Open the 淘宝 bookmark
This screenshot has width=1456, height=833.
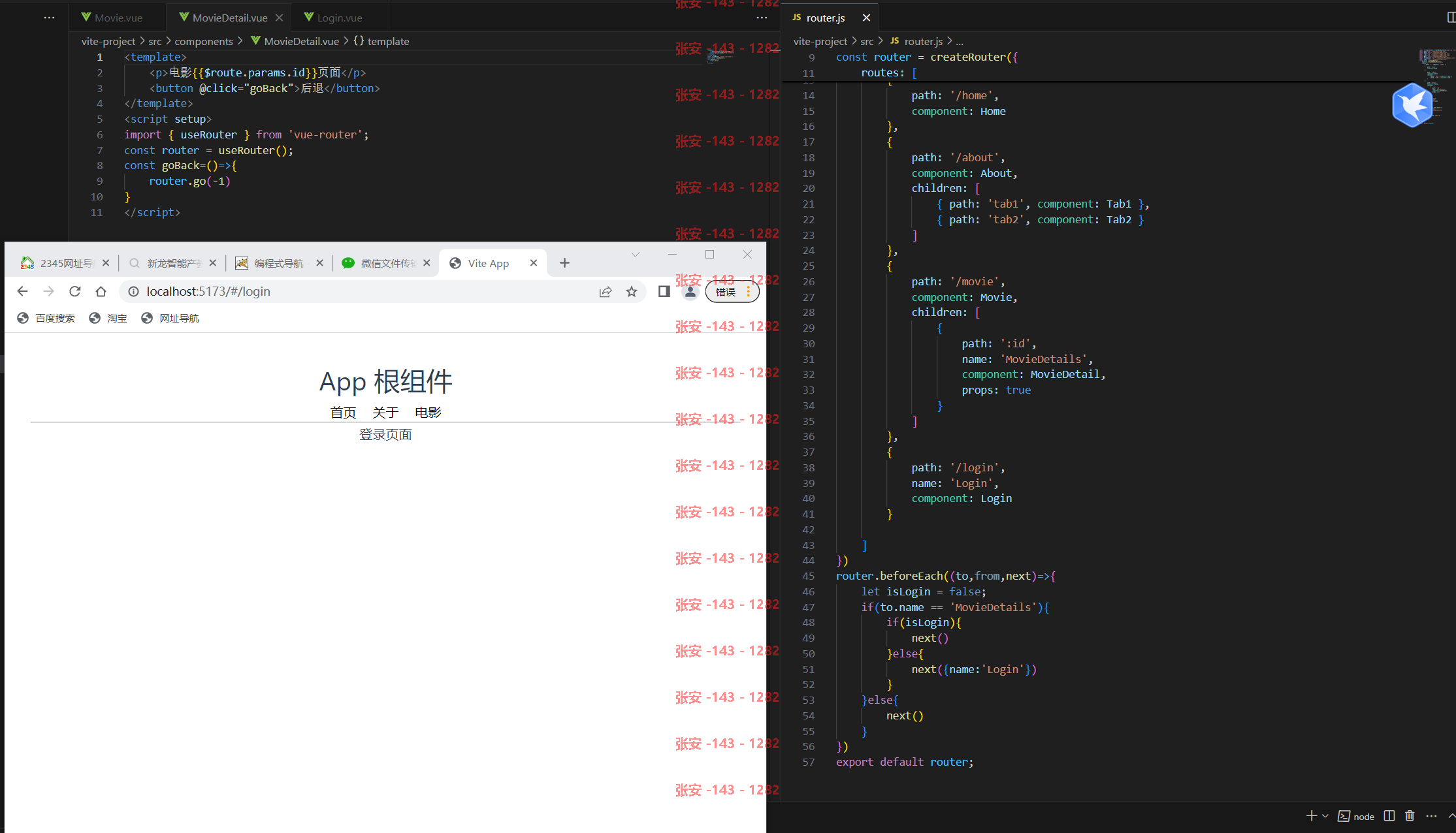(x=108, y=318)
